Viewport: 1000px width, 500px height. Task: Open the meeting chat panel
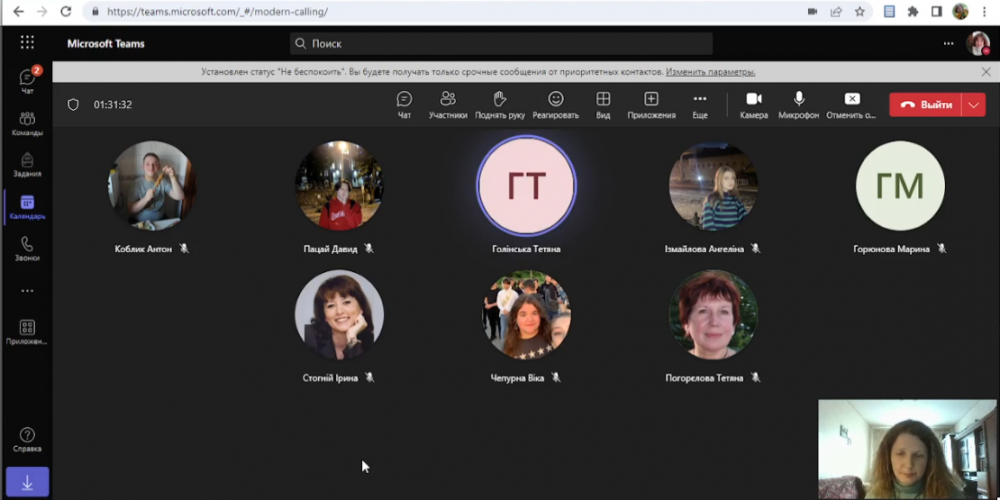pyautogui.click(x=404, y=104)
